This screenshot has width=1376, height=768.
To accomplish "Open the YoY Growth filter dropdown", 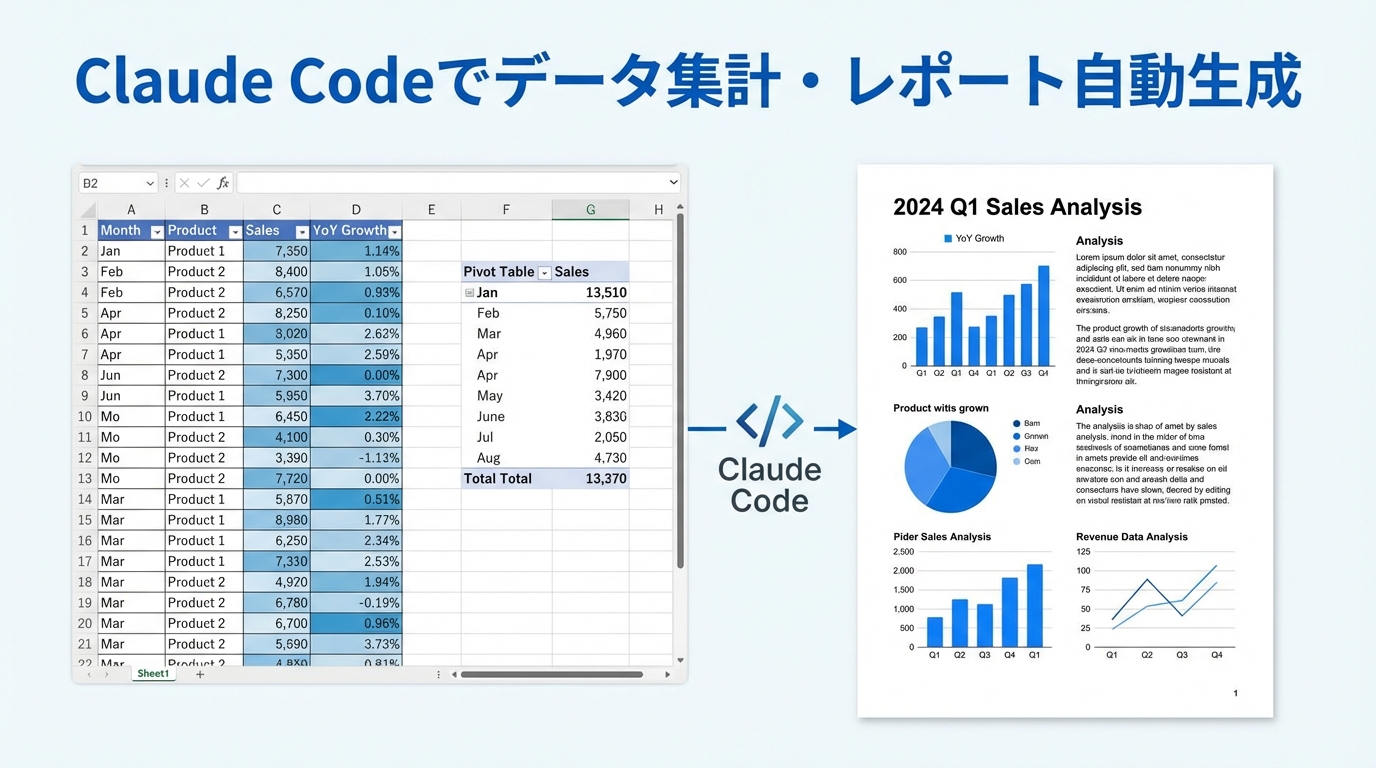I will point(394,231).
